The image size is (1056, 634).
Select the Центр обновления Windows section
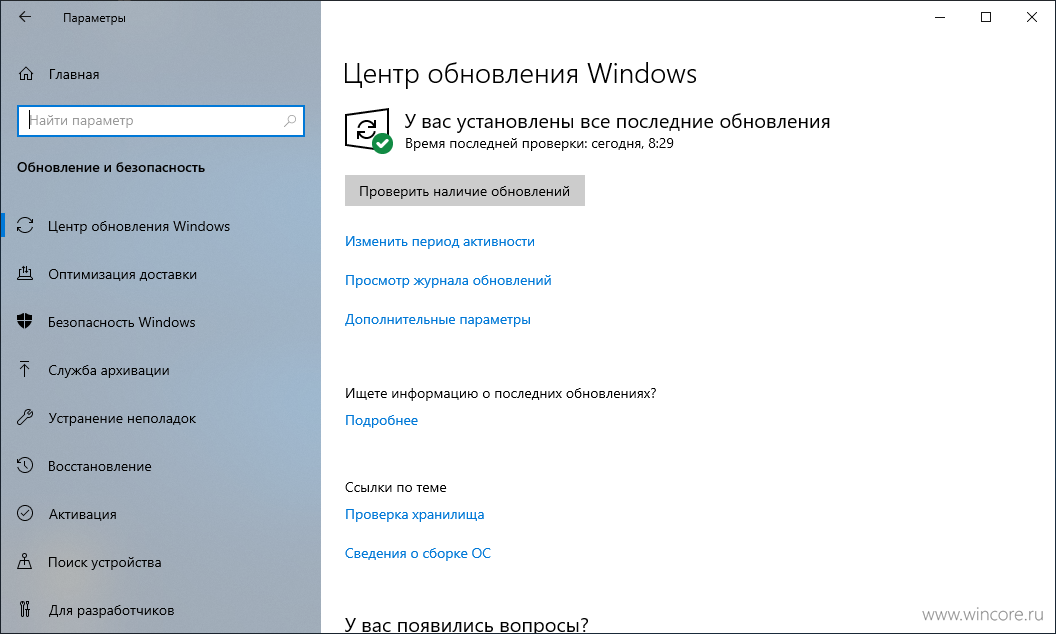[x=160, y=226]
